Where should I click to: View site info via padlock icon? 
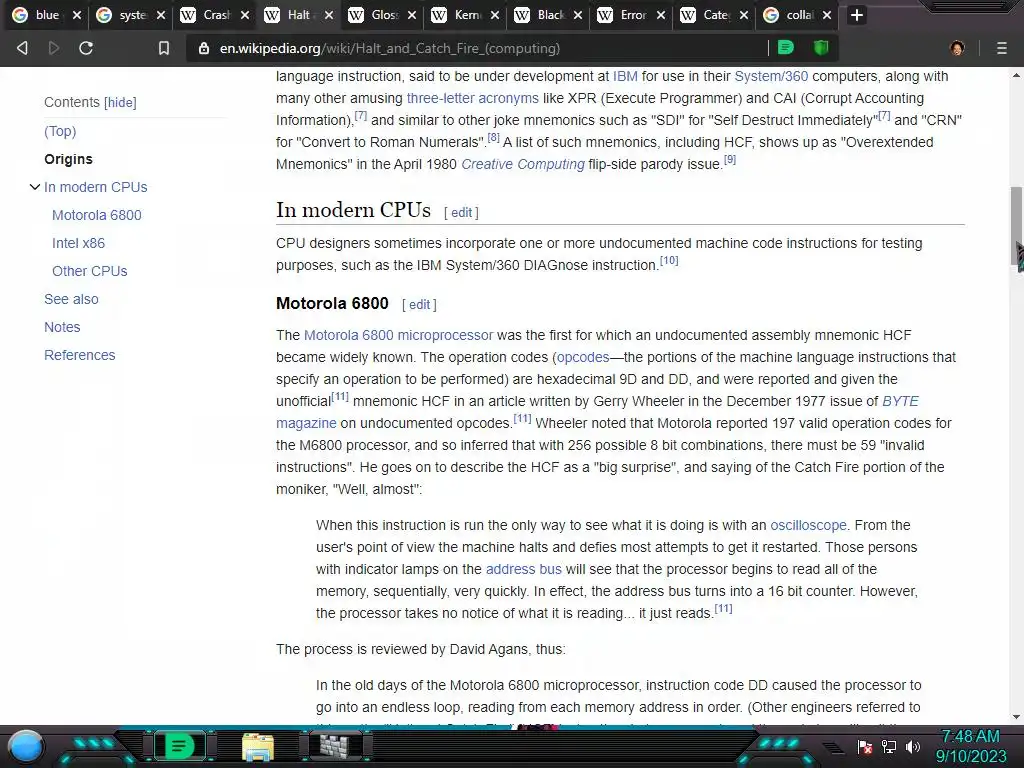click(x=204, y=48)
